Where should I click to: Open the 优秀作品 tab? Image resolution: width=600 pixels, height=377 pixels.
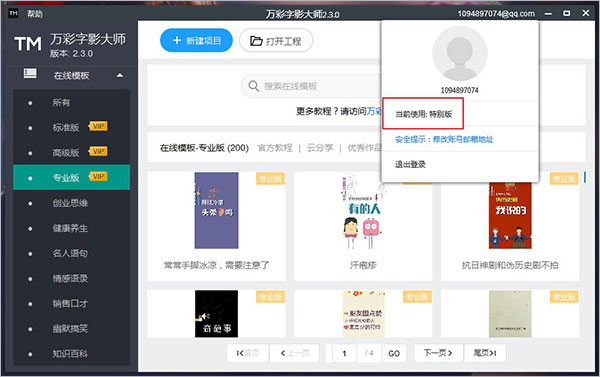[x=364, y=148]
